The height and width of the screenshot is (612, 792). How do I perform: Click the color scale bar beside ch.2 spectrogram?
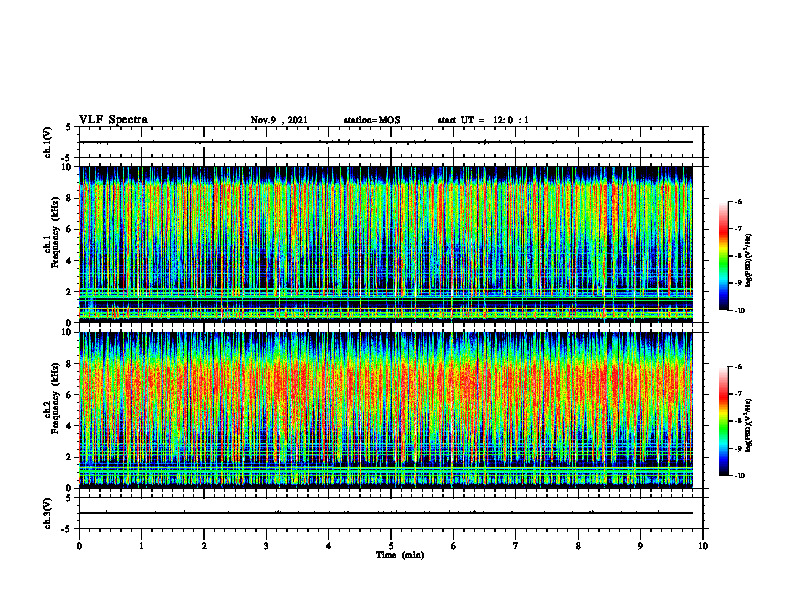723,421
